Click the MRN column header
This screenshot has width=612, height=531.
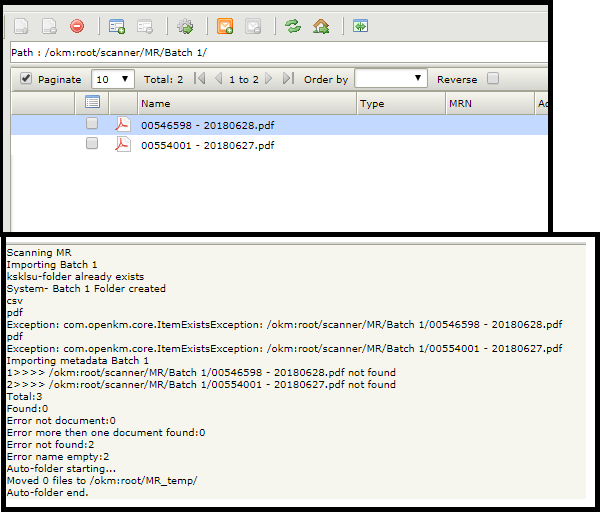pyautogui.click(x=489, y=103)
